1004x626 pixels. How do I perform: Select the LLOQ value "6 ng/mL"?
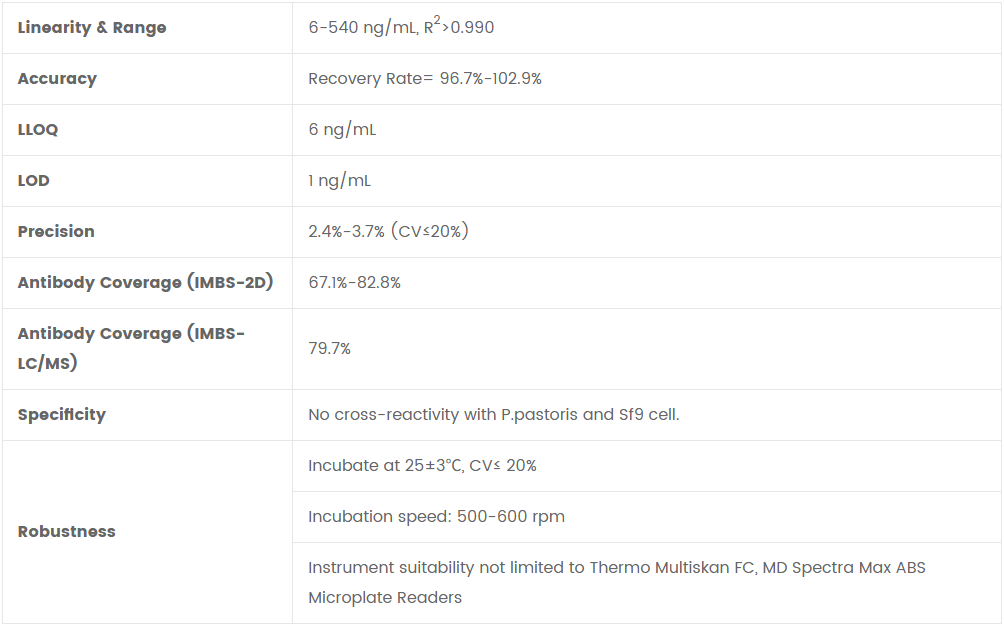342,130
